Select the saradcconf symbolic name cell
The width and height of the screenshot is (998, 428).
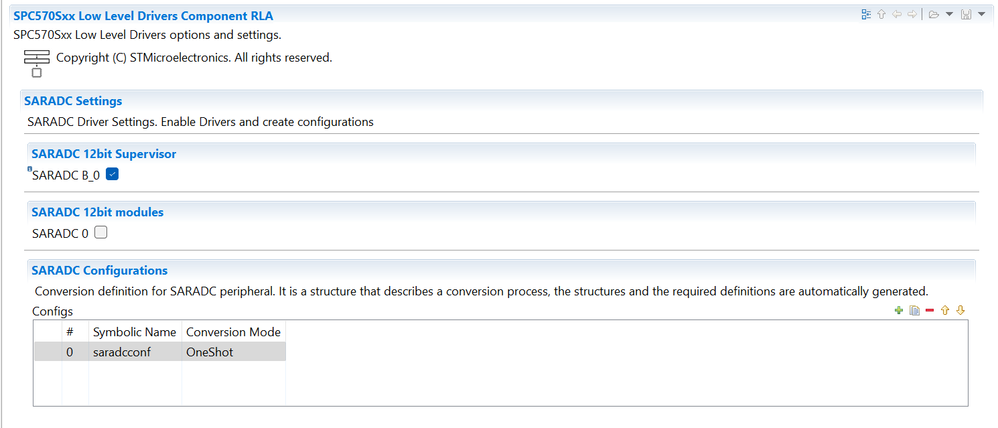(135, 352)
